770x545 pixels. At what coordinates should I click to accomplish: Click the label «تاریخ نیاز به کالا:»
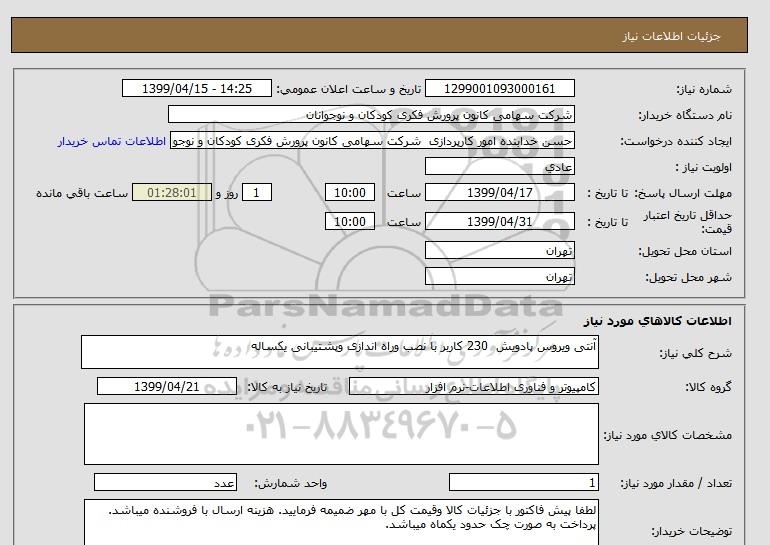coord(287,387)
